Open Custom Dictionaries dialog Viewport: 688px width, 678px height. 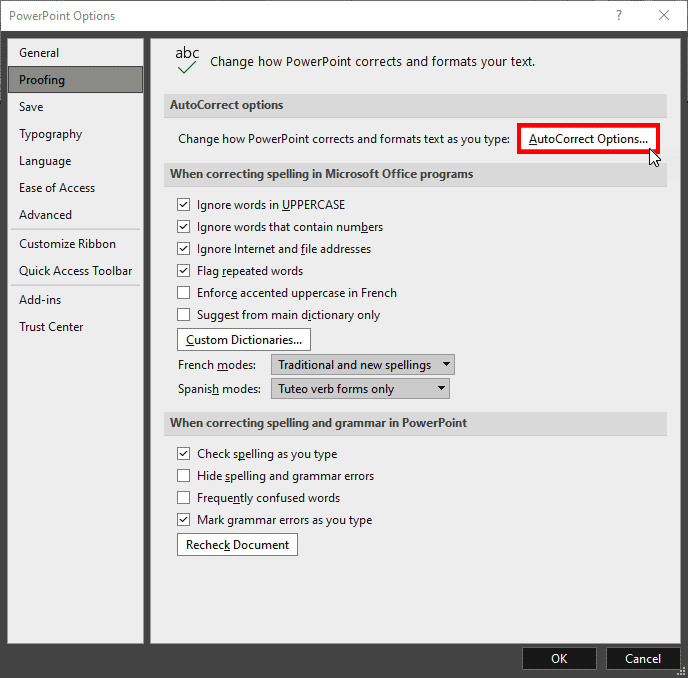coord(244,340)
